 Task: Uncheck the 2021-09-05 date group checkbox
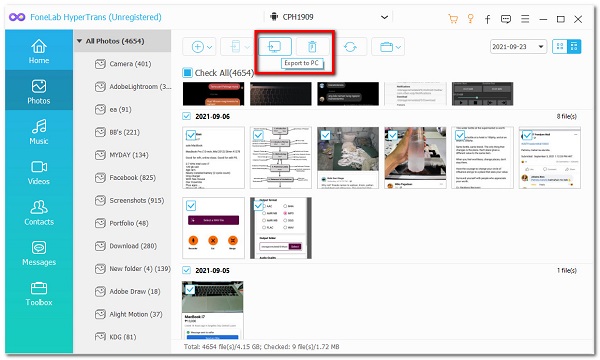(186, 270)
